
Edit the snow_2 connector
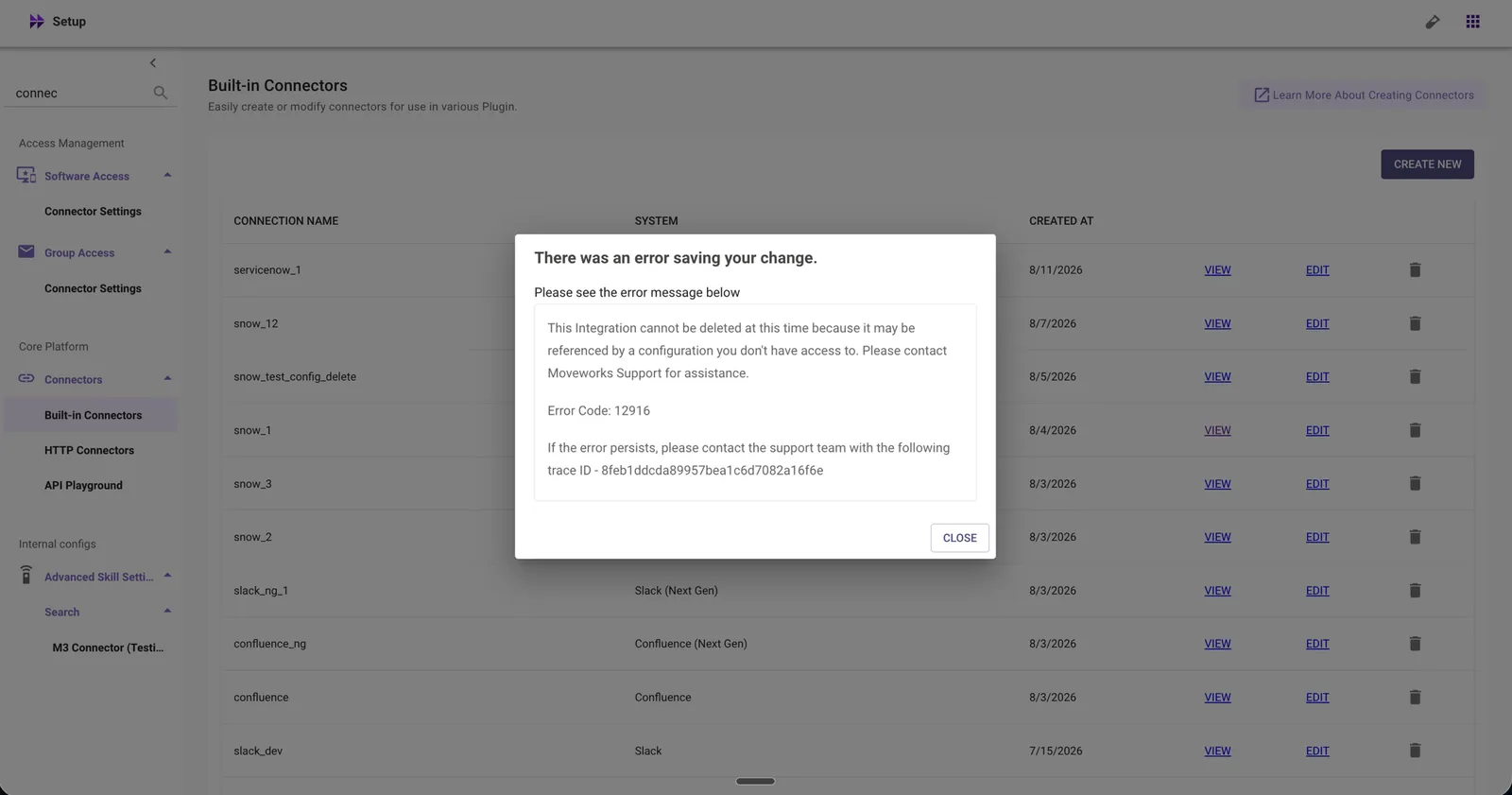point(1317,537)
